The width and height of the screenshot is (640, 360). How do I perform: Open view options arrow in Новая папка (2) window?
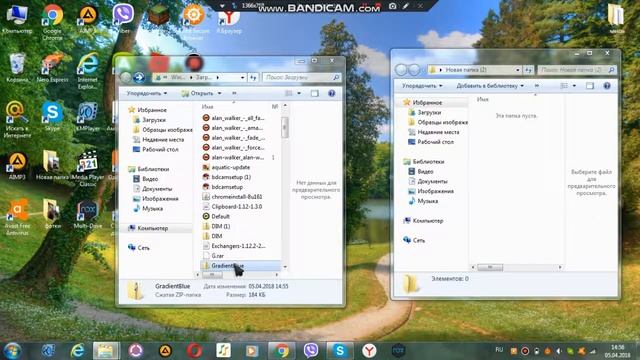574,86
